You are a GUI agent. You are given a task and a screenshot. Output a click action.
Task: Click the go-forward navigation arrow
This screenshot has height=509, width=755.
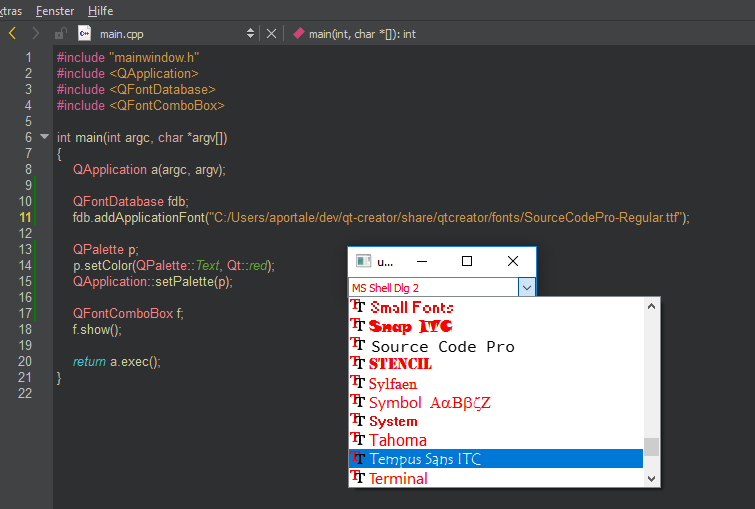pos(36,33)
